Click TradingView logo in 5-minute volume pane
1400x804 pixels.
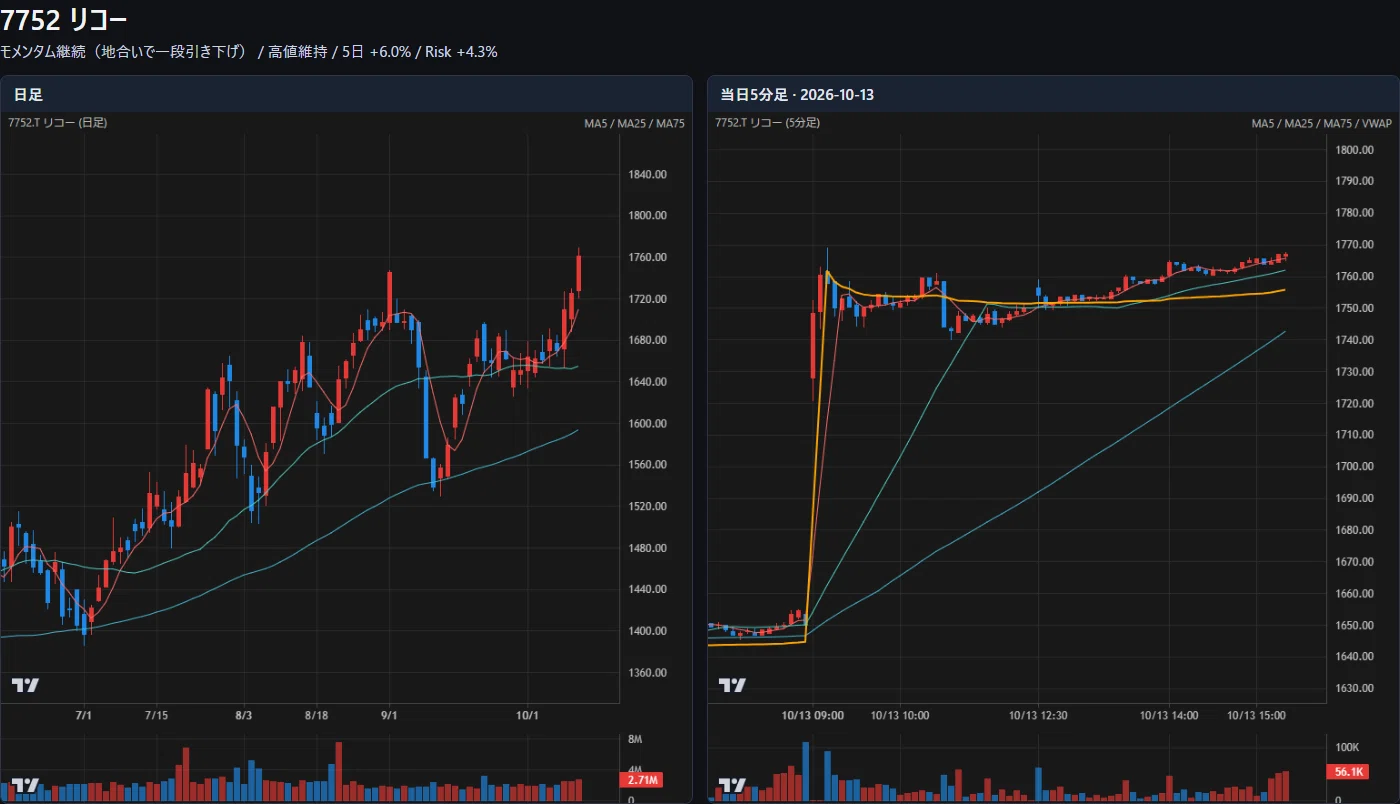(733, 785)
